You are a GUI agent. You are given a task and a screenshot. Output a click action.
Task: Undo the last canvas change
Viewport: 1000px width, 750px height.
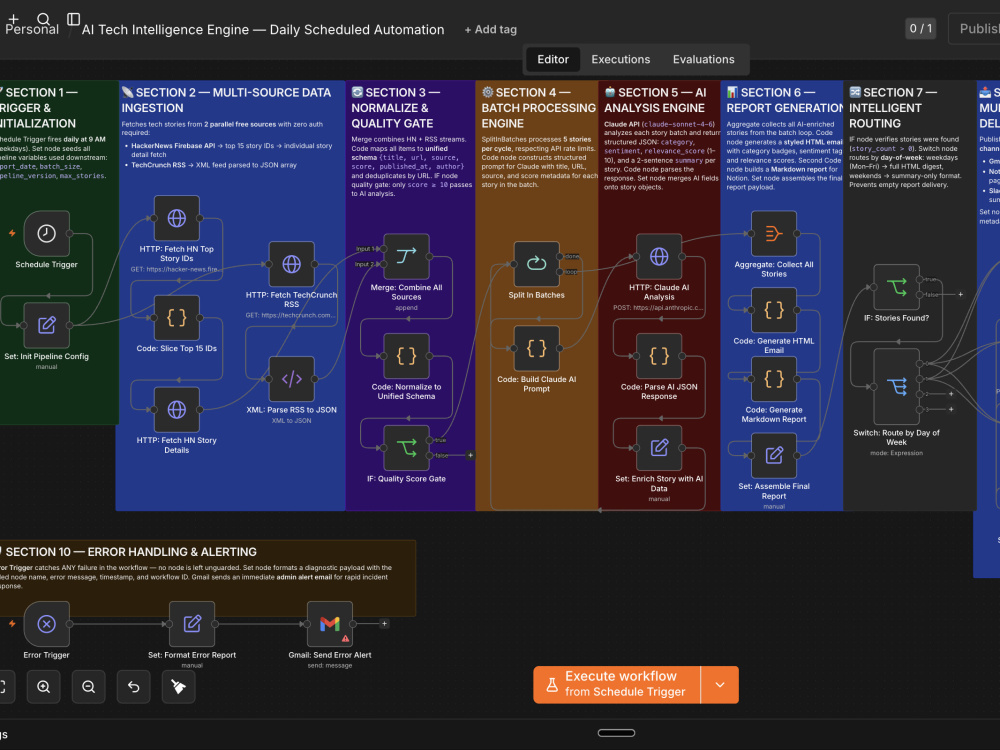coord(134,687)
